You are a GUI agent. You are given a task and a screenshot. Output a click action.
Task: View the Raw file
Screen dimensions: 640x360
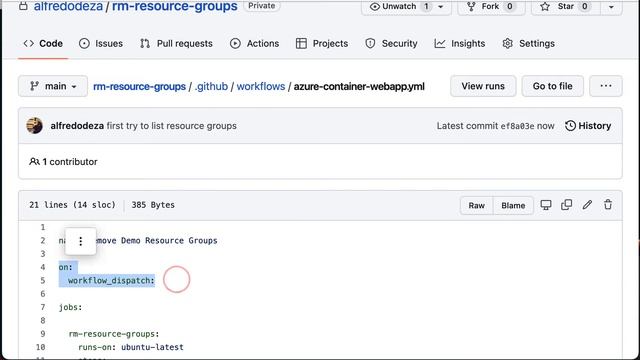click(477, 205)
